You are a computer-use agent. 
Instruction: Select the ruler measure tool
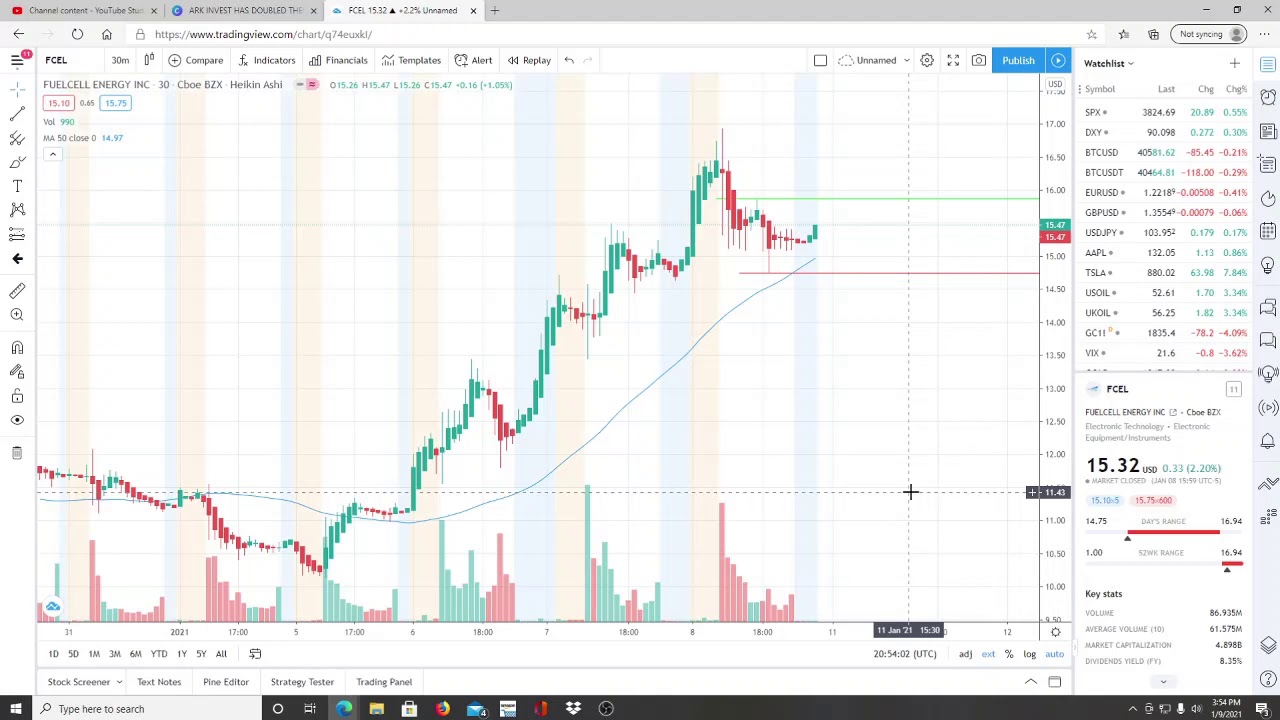tap(17, 291)
